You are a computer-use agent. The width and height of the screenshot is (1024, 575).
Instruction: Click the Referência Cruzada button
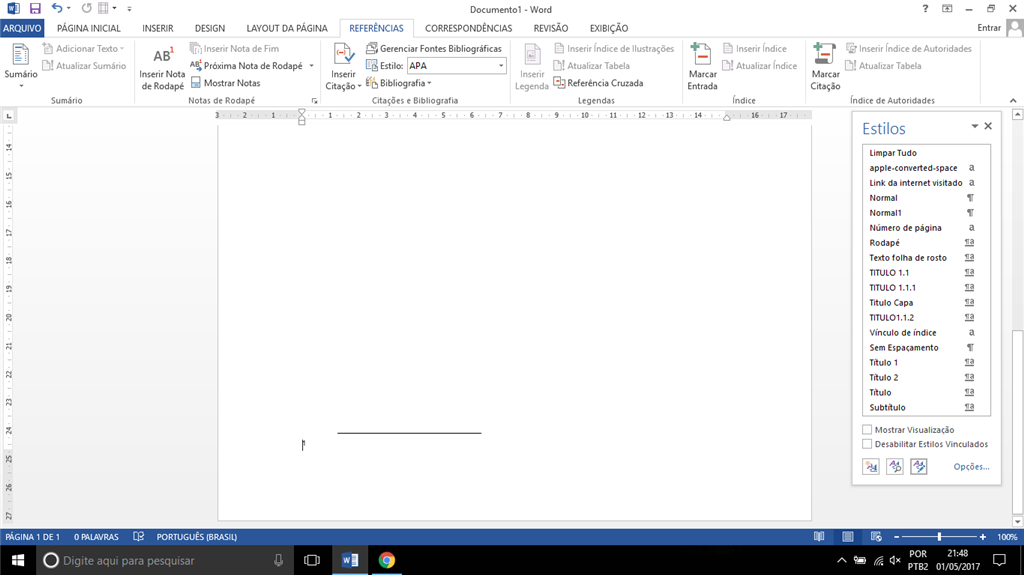tap(598, 83)
